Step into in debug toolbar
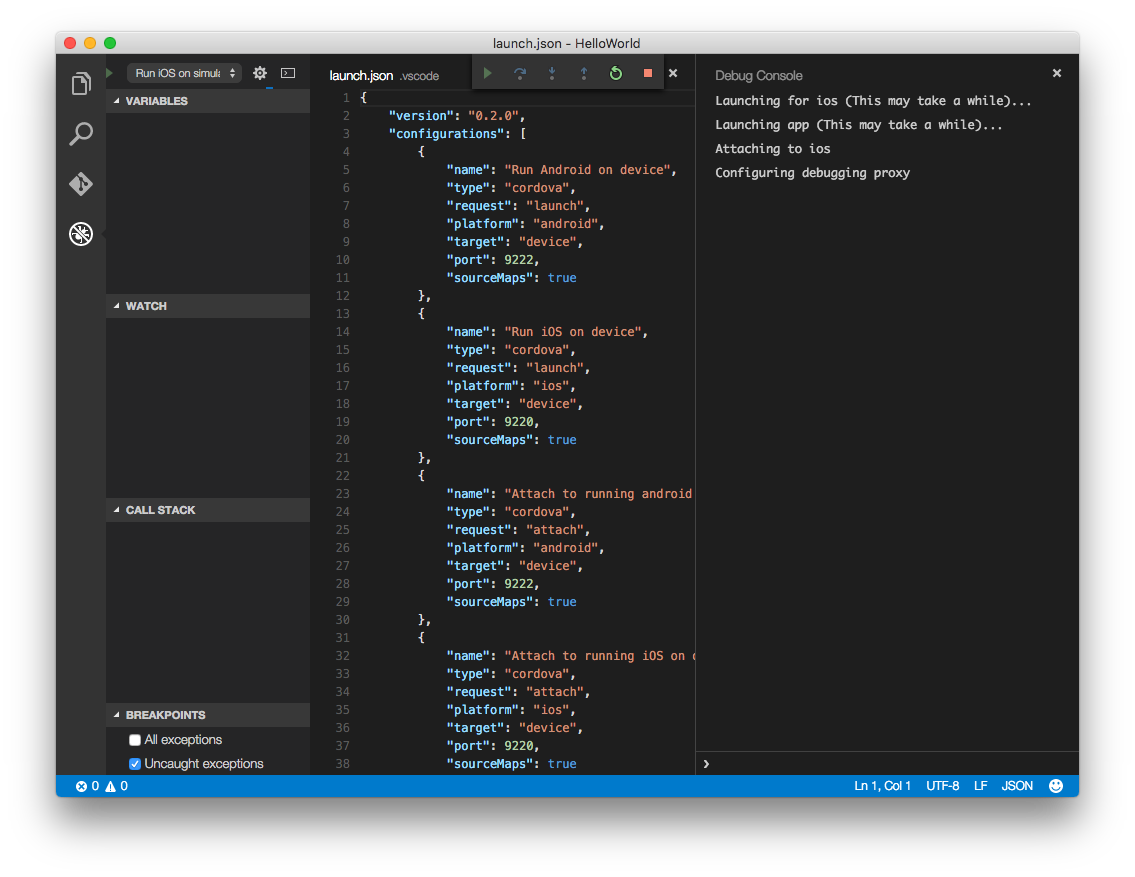Viewport: 1135px width, 877px height. point(552,73)
